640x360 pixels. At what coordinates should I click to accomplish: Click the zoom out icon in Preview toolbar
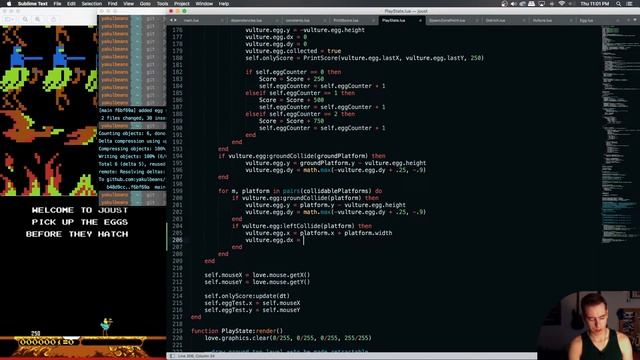coord(25,19)
